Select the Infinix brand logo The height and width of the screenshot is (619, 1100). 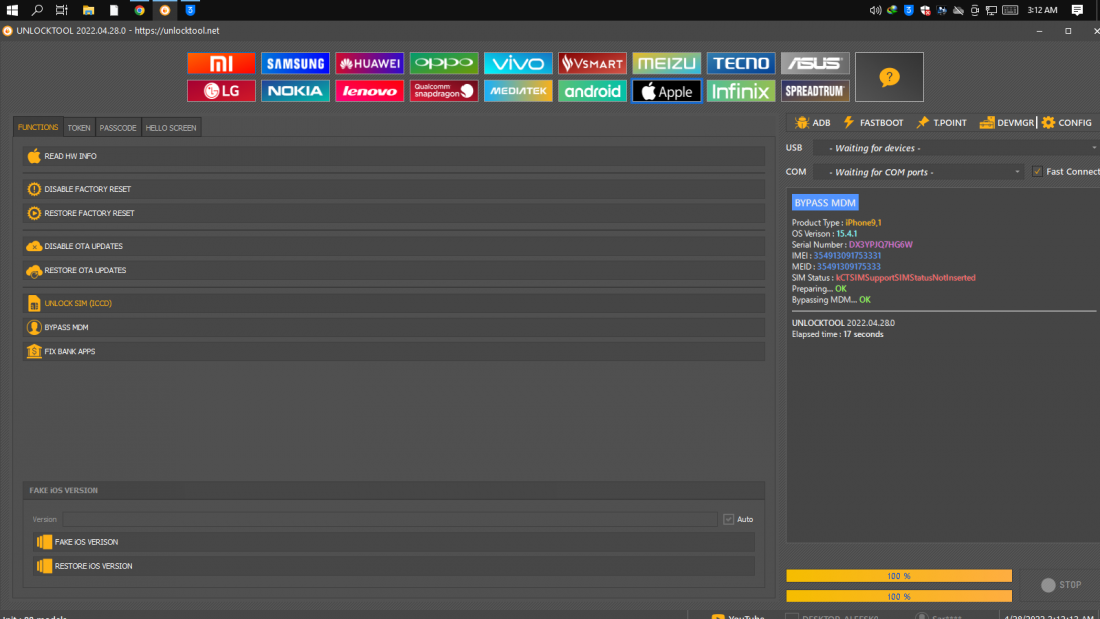741,91
